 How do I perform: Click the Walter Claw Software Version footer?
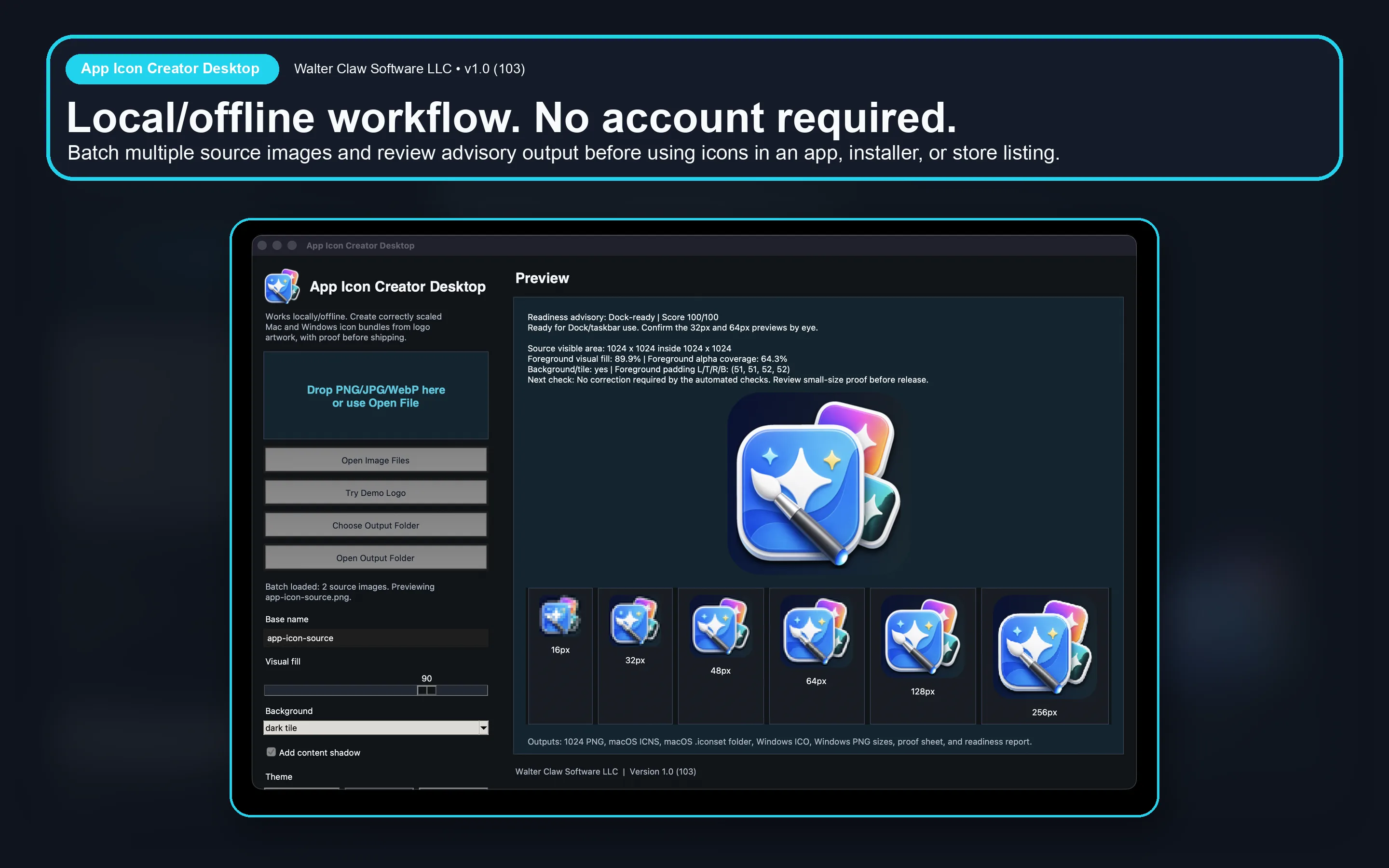click(606, 772)
